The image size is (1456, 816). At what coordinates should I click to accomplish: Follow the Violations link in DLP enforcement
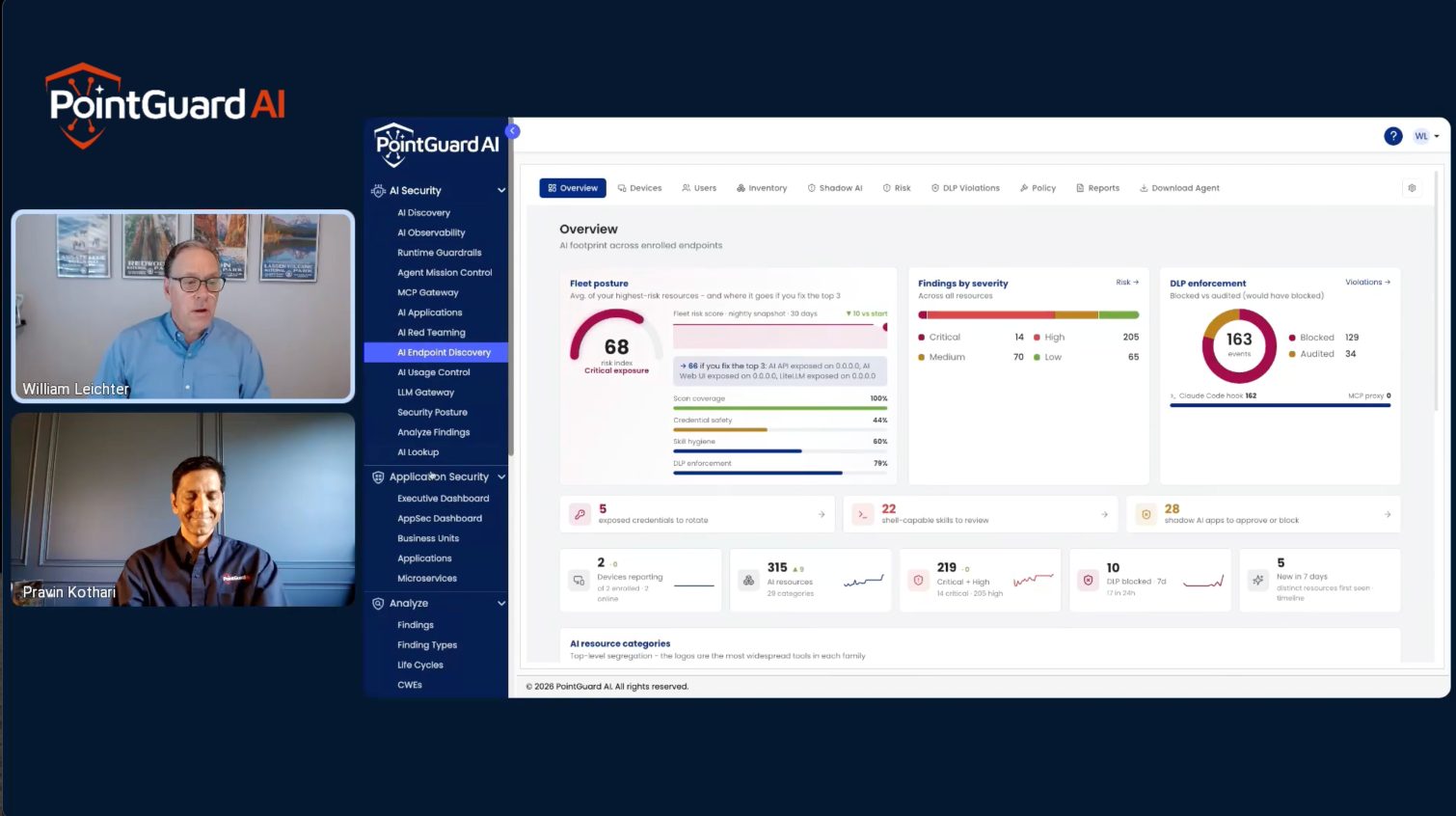[x=1367, y=283]
